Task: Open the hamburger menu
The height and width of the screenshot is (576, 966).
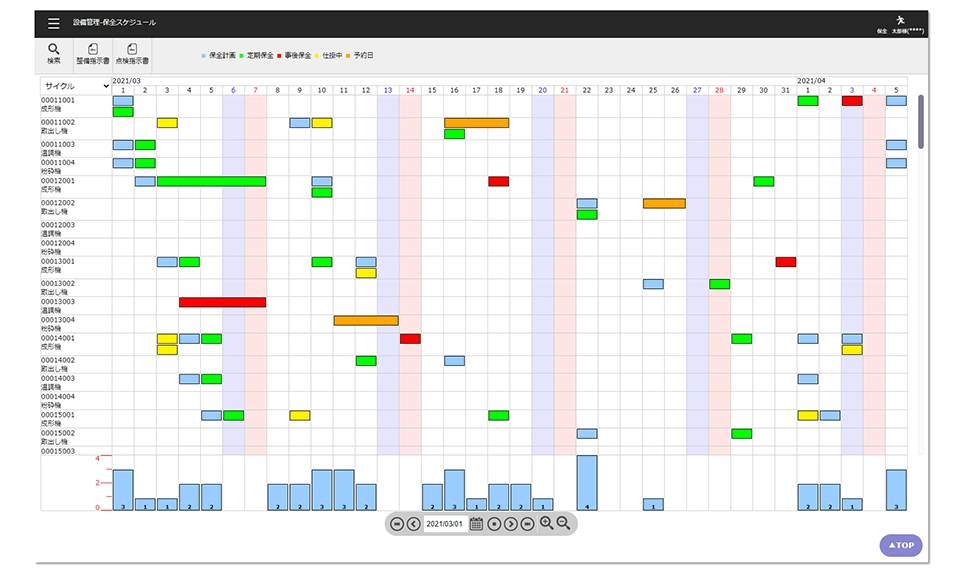Action: (54, 23)
